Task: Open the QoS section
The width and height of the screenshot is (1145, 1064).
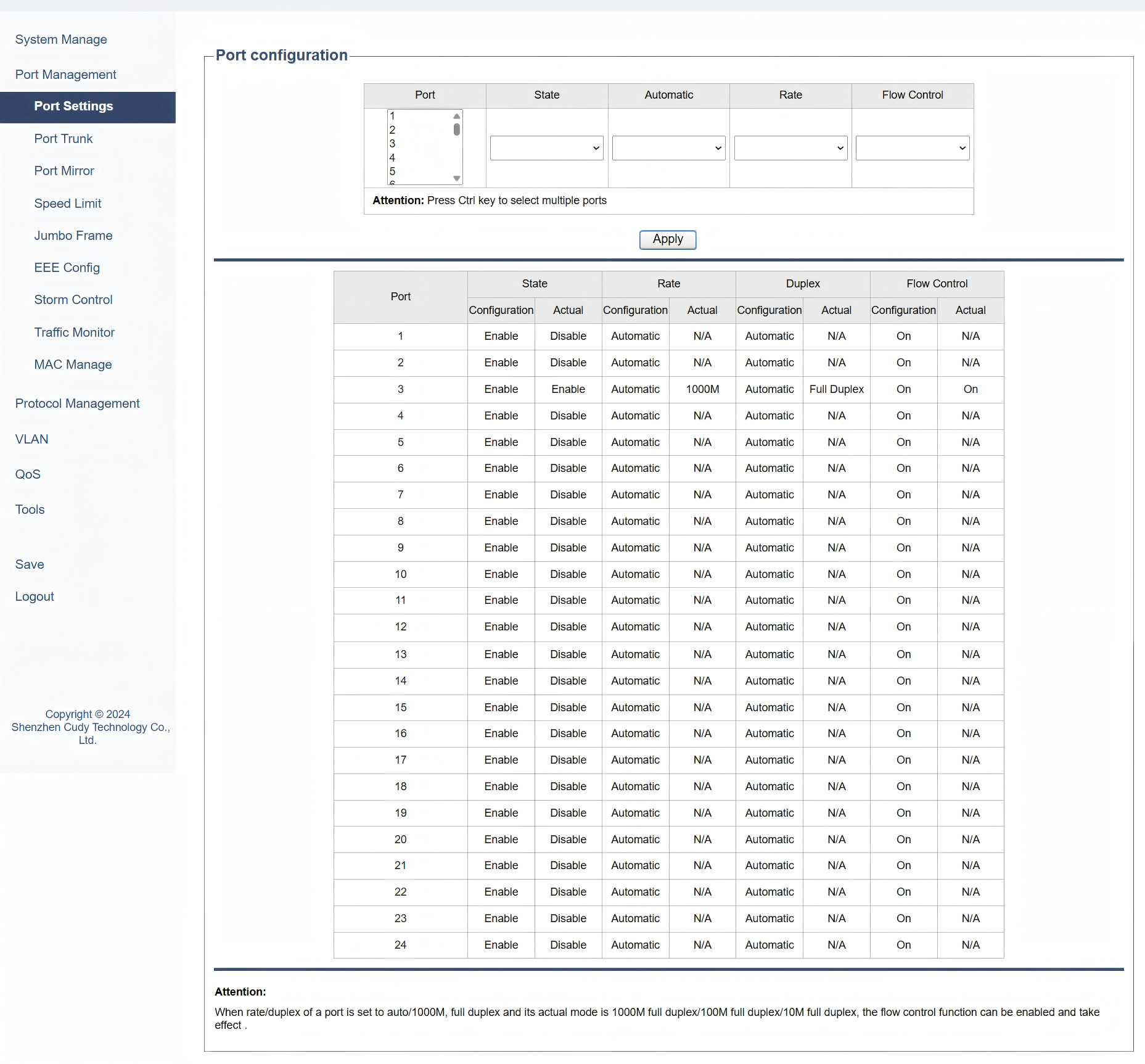Action: (x=28, y=474)
